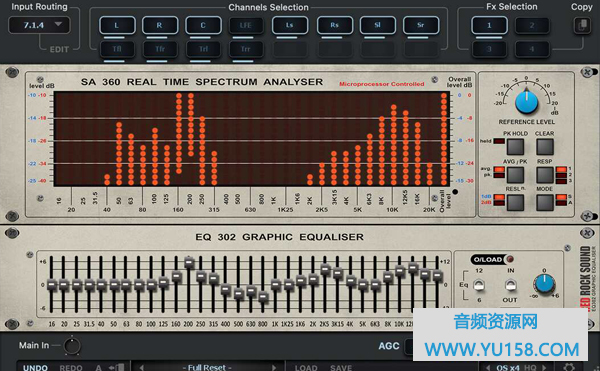Image resolution: width=600 pixels, height=371 pixels.
Task: Open the settings gear in the bottom bar
Action: [569, 367]
